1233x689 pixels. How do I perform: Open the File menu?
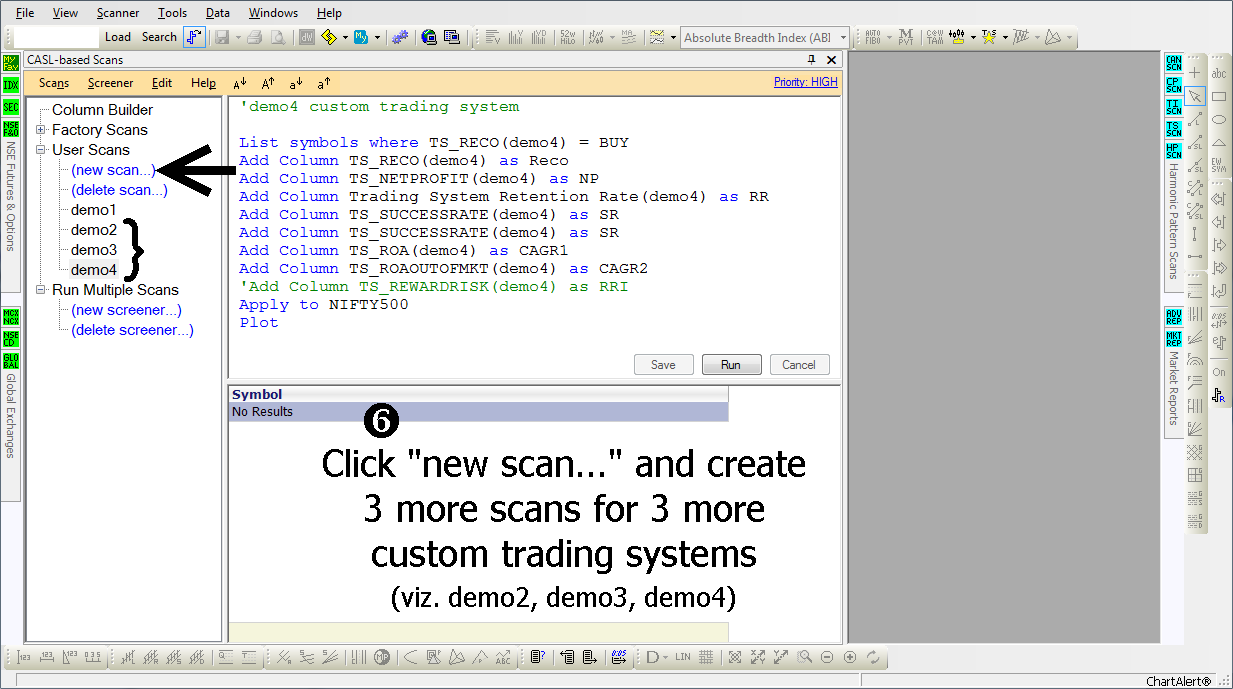25,13
